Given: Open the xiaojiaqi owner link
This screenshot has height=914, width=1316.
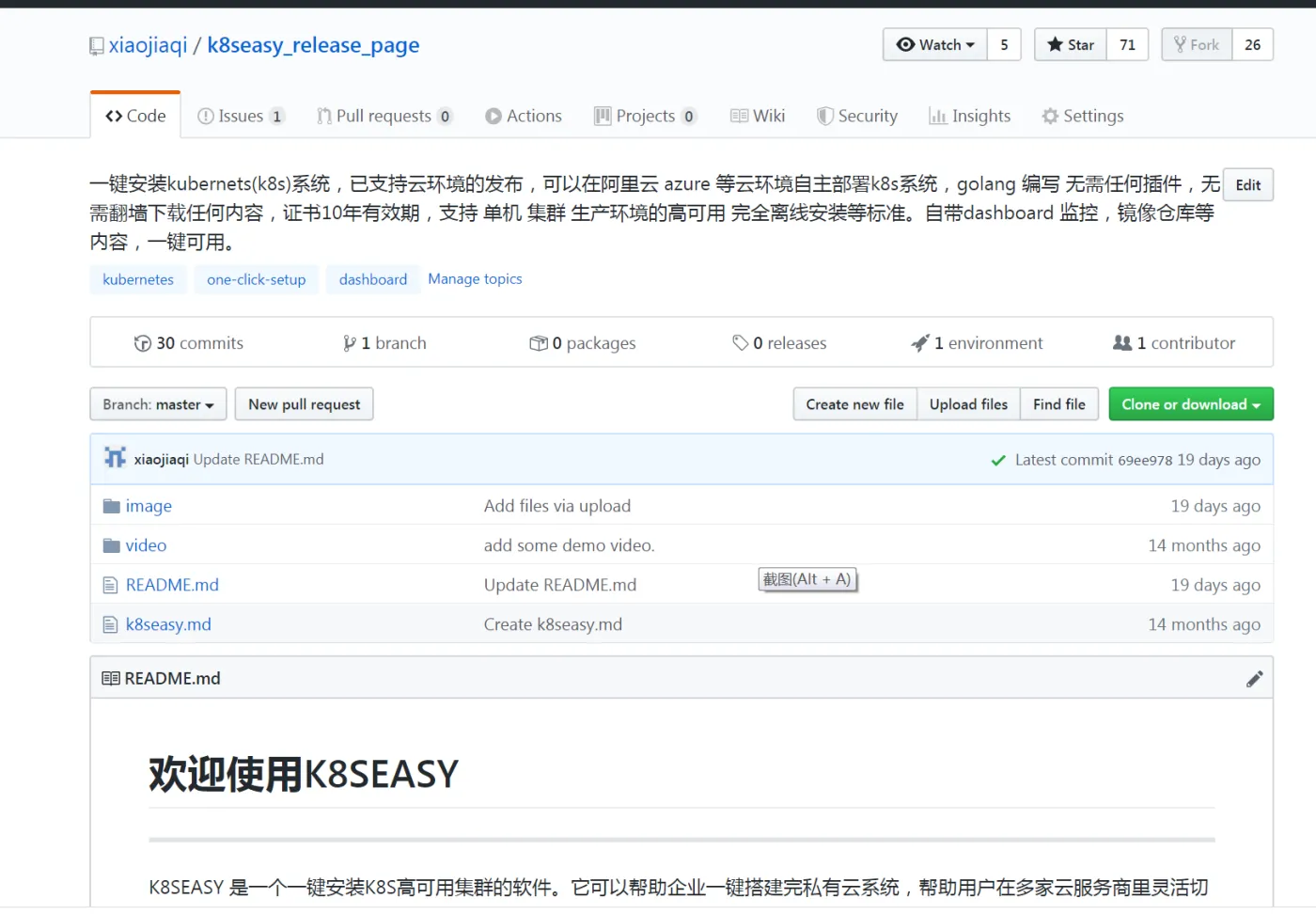Looking at the screenshot, I should [x=149, y=45].
